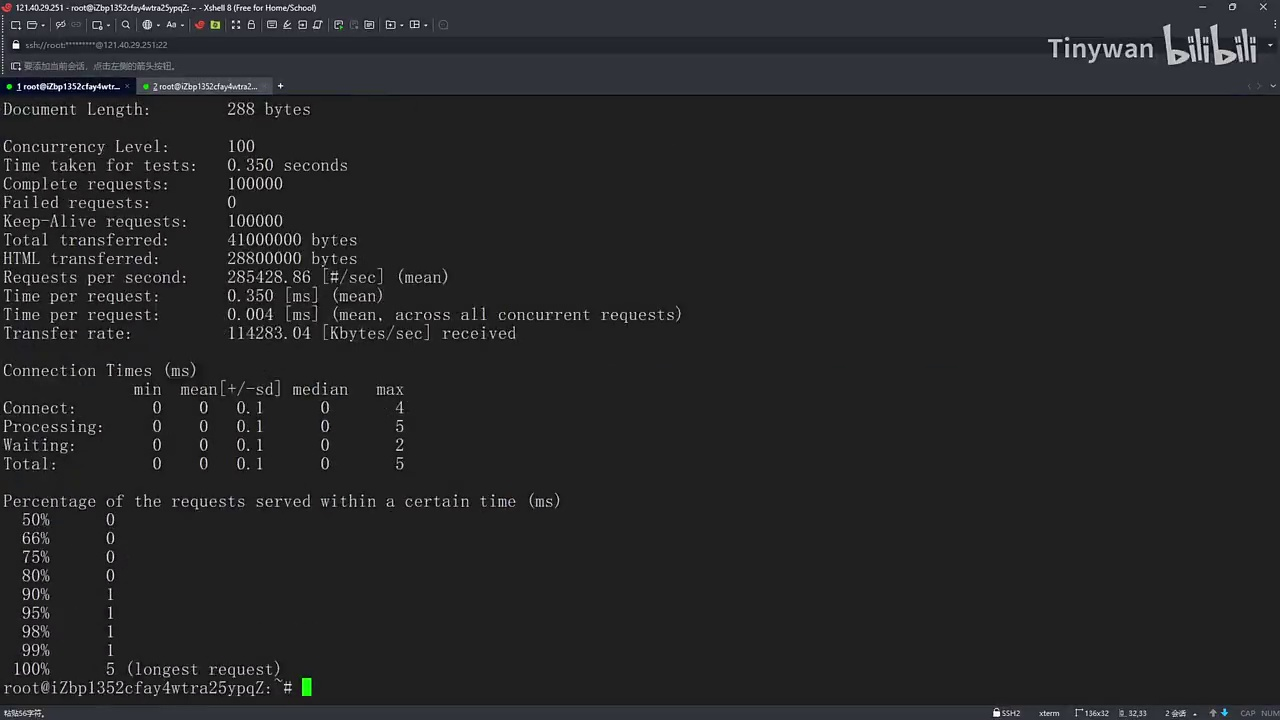The image size is (1280, 720).
Task: Click the 136x32 terminal size indicator
Action: (x=1092, y=713)
